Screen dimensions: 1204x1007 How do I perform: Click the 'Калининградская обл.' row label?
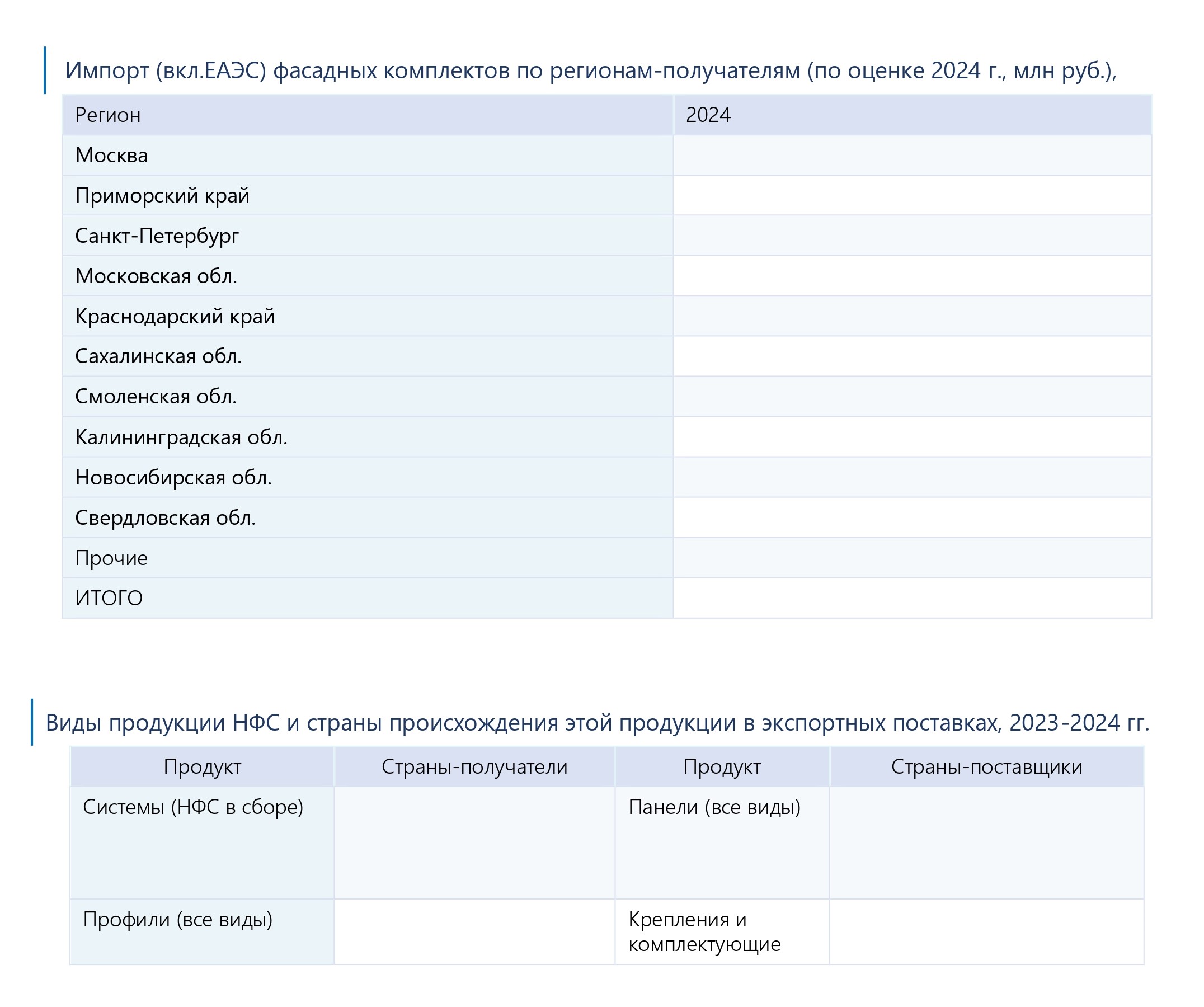point(181,437)
